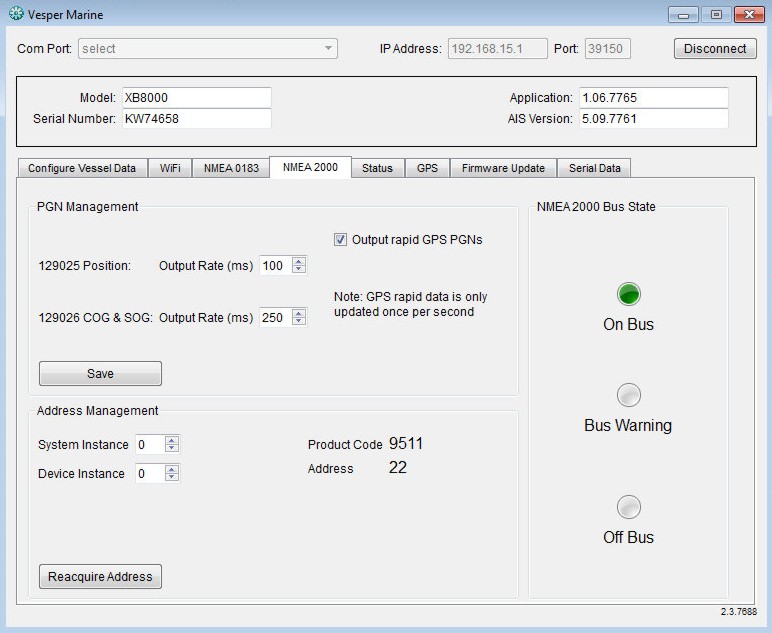Click the Disconnect button

715,49
